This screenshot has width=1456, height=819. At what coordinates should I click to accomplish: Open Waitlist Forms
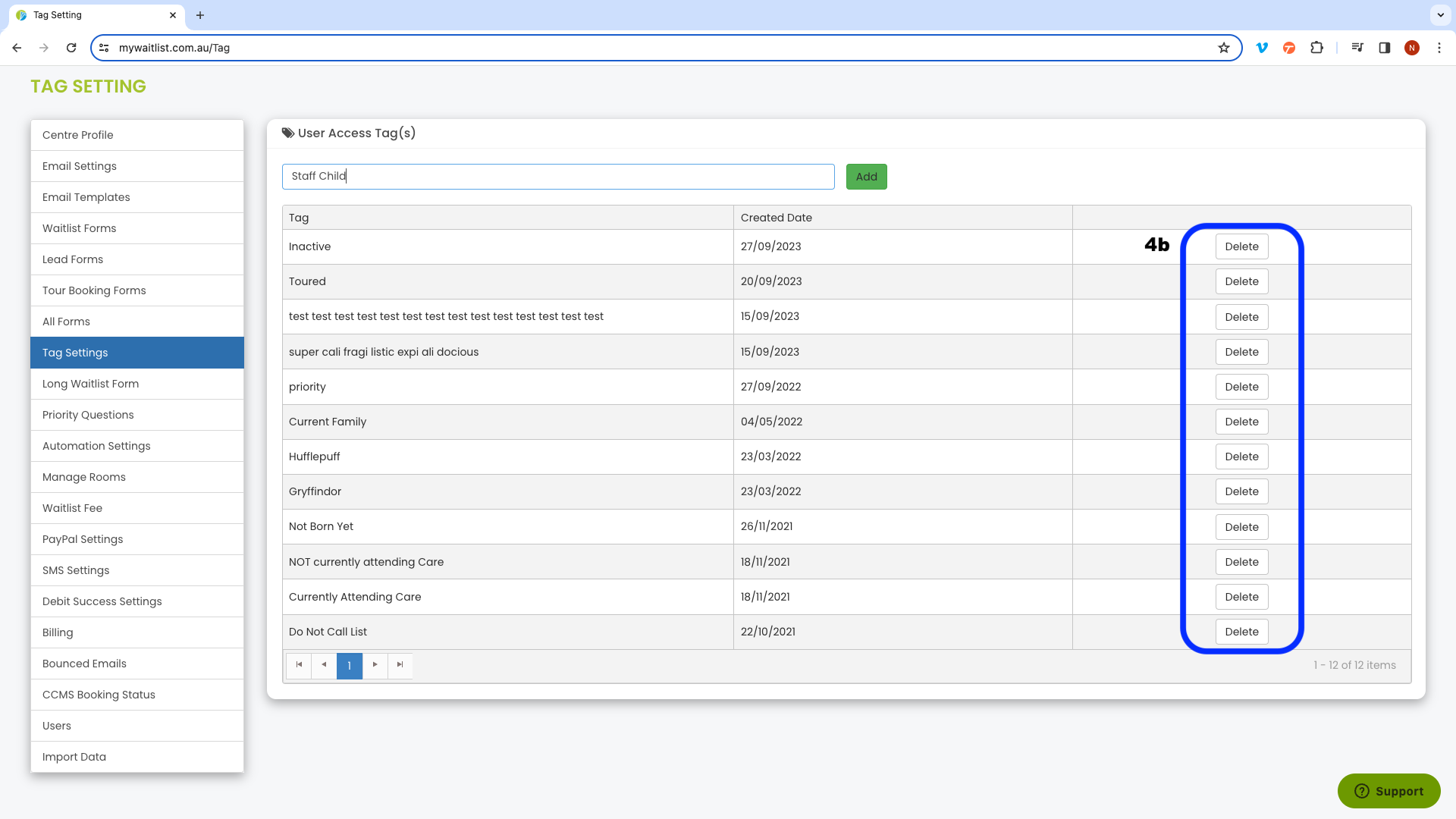coord(137,228)
